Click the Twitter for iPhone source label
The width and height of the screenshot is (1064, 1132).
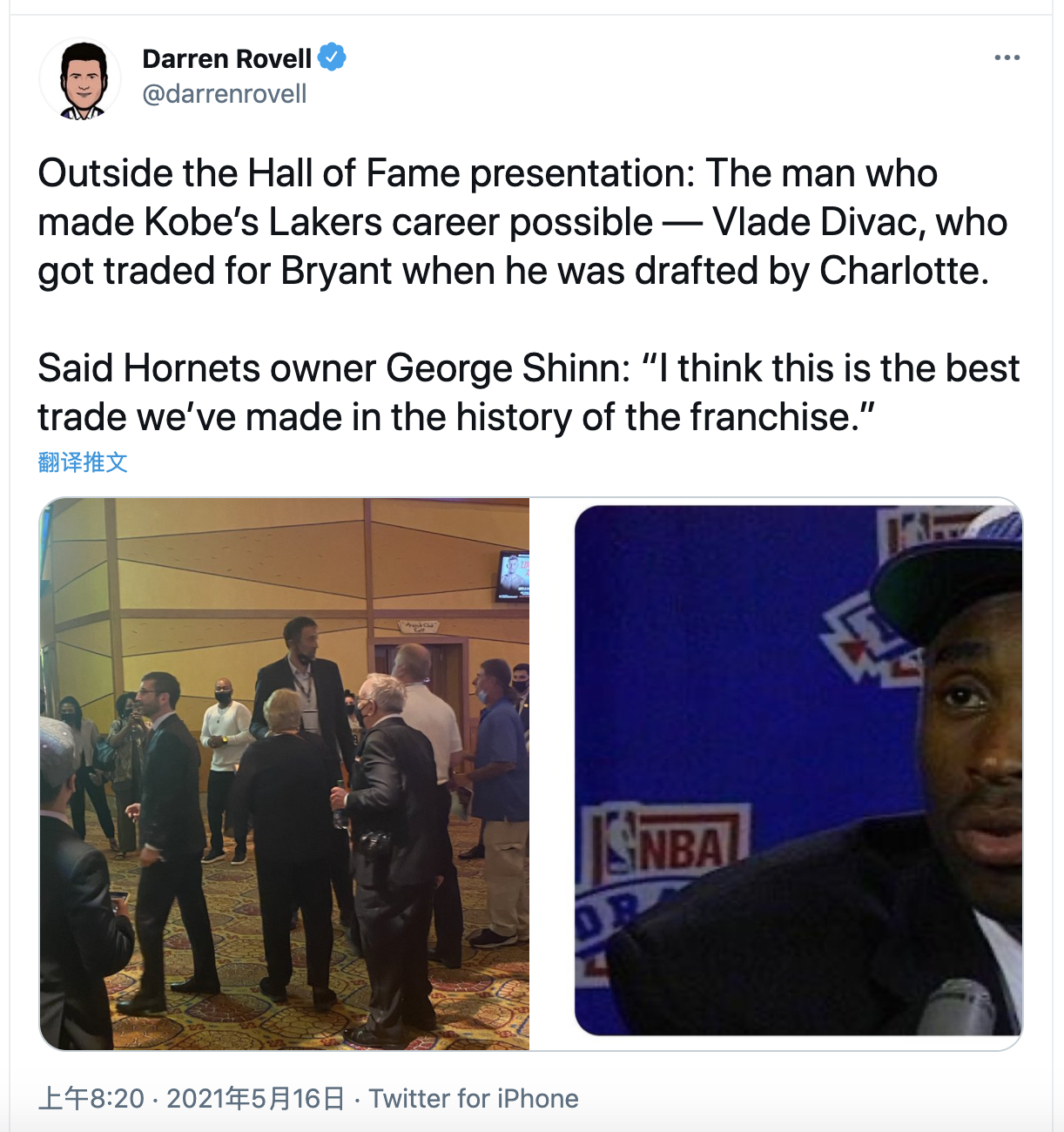pyautogui.click(x=474, y=1098)
